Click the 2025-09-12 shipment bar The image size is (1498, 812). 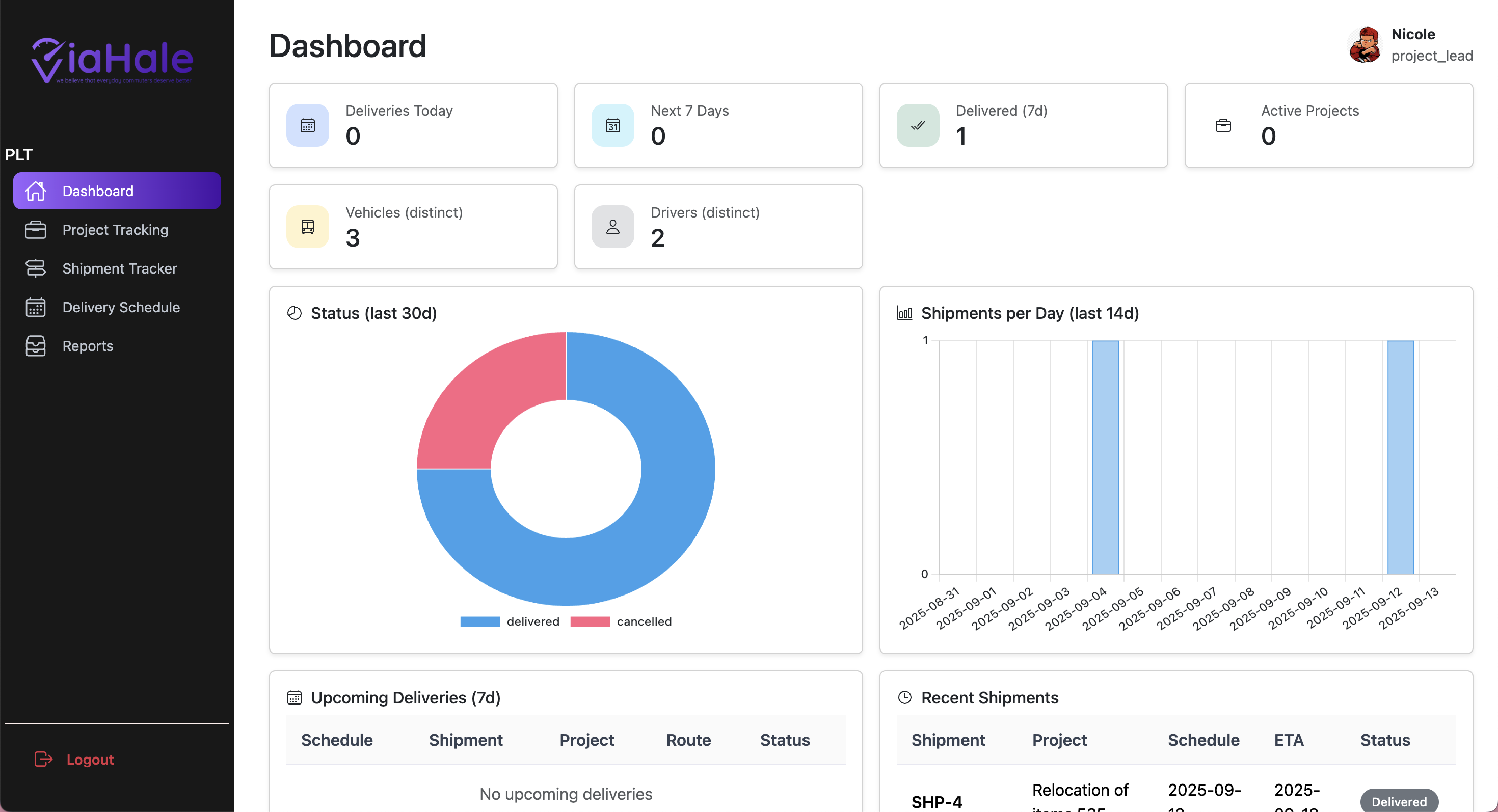(x=1400, y=457)
